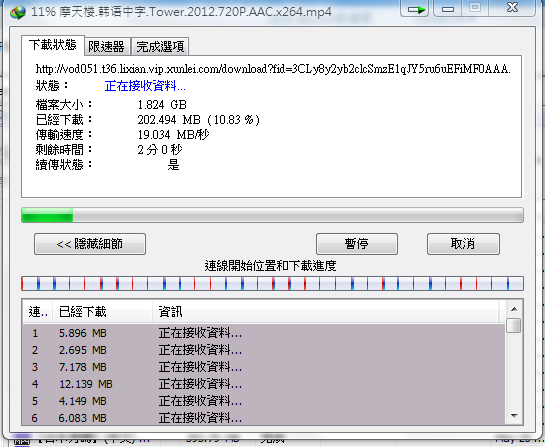
Task: Click the 連.. column header
Action: pyautogui.click(x=38, y=312)
